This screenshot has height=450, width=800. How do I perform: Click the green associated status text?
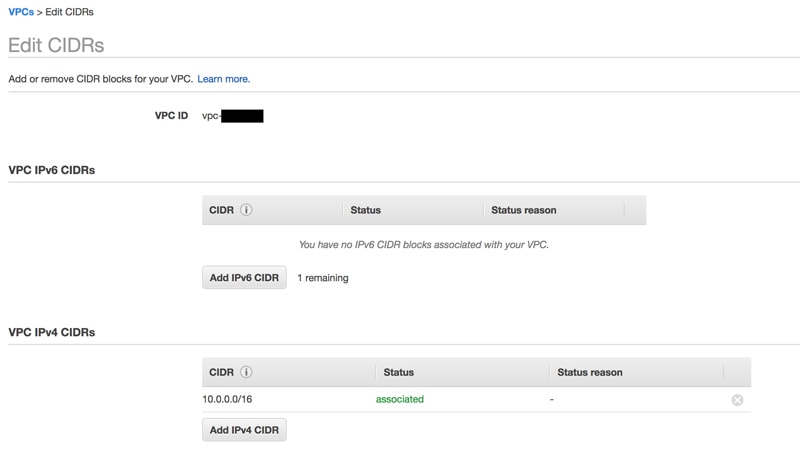(399, 399)
